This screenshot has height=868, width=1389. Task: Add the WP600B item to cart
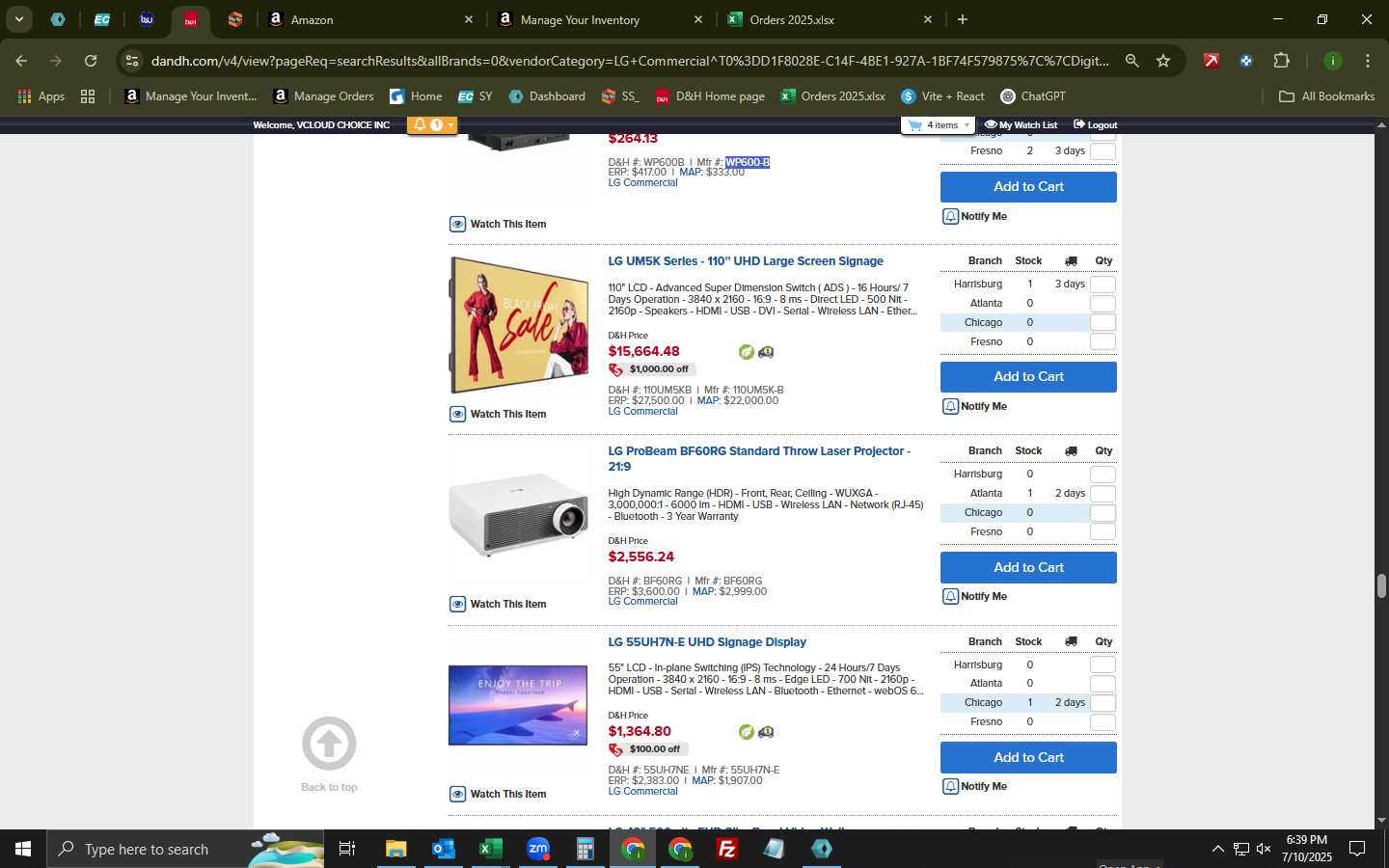pyautogui.click(x=1028, y=186)
